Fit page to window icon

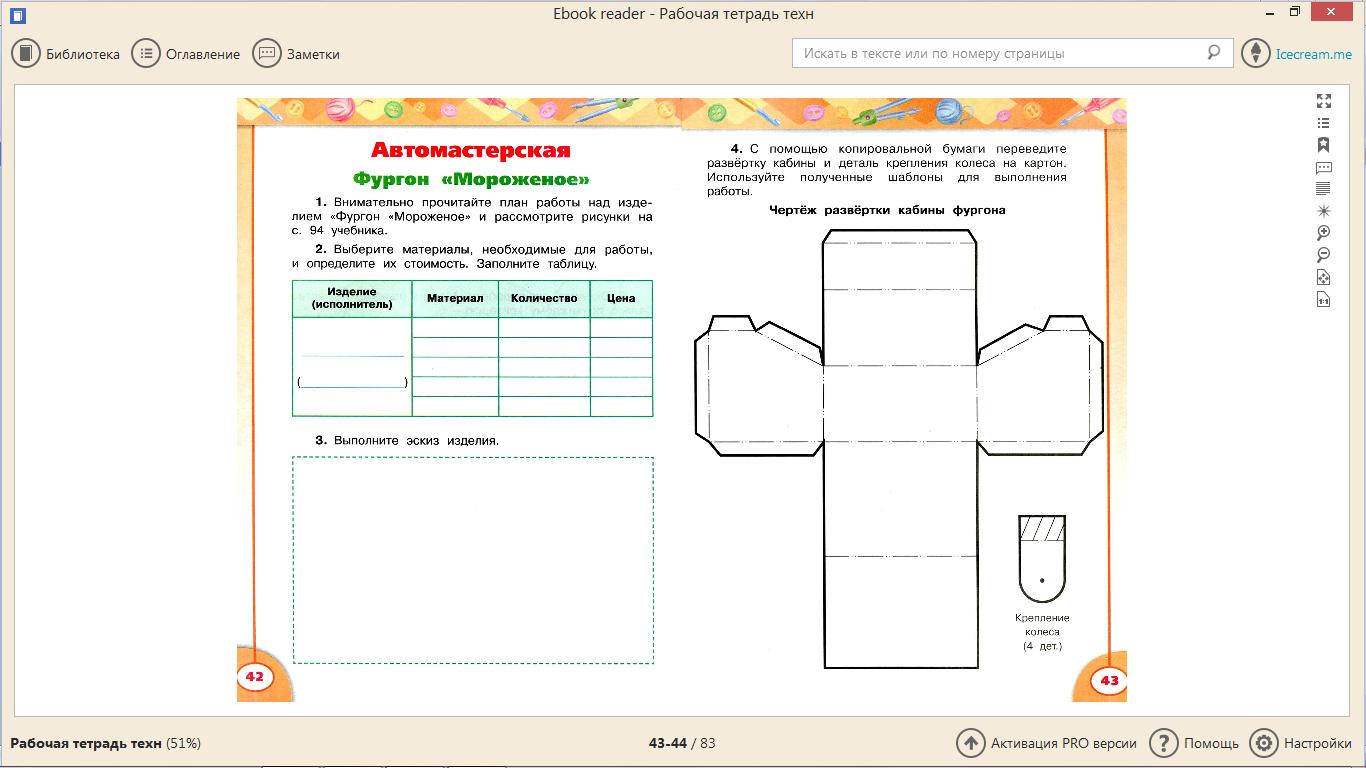[x=1324, y=277]
